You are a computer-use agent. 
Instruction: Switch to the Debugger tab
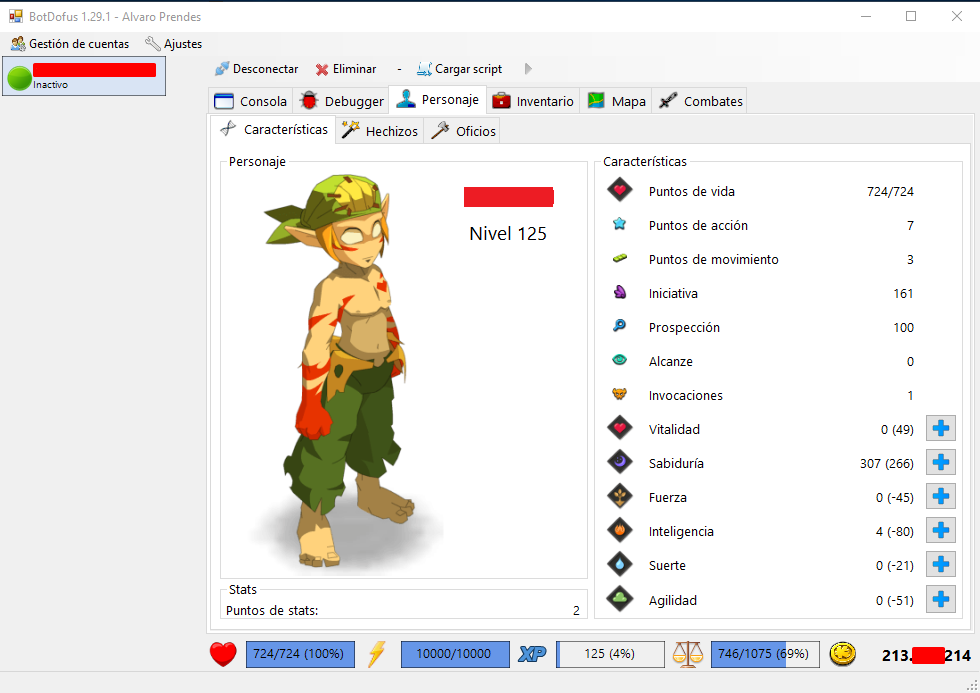point(341,101)
